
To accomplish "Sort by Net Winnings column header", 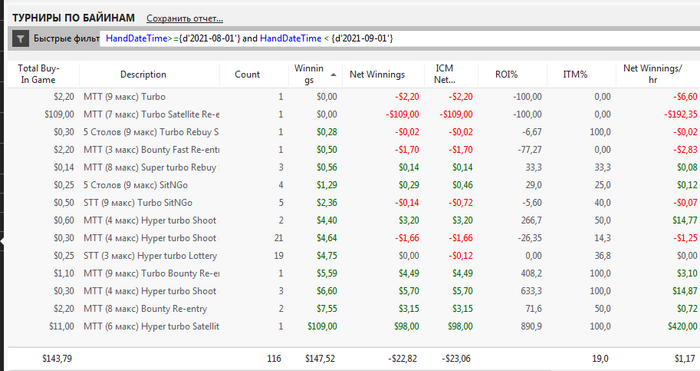I will [377, 75].
